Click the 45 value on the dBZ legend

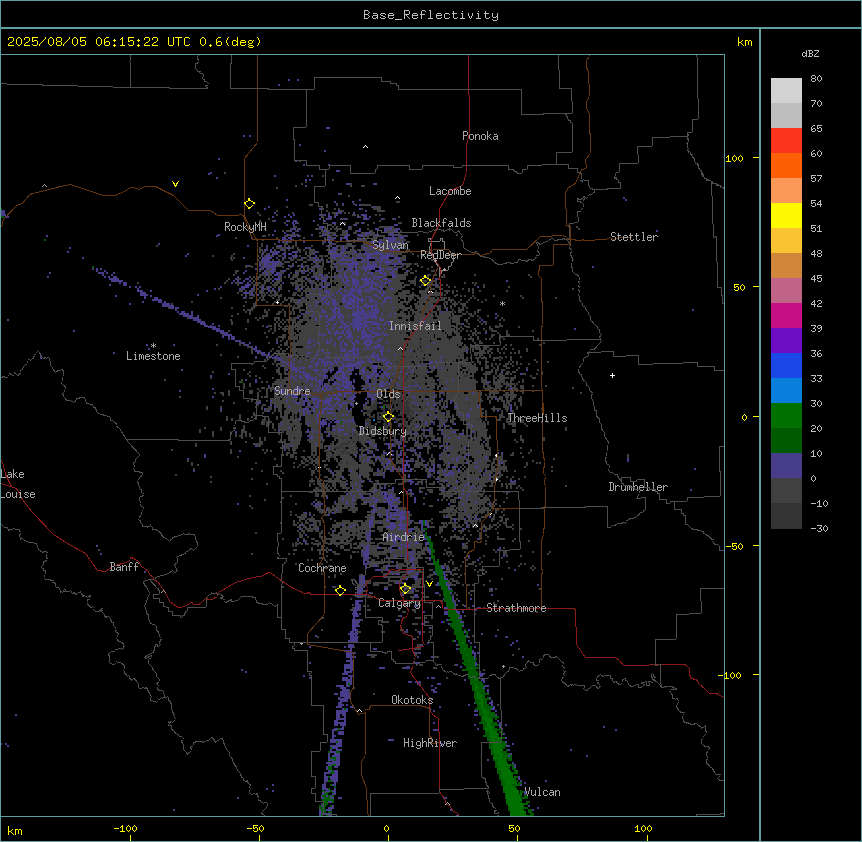tap(816, 278)
